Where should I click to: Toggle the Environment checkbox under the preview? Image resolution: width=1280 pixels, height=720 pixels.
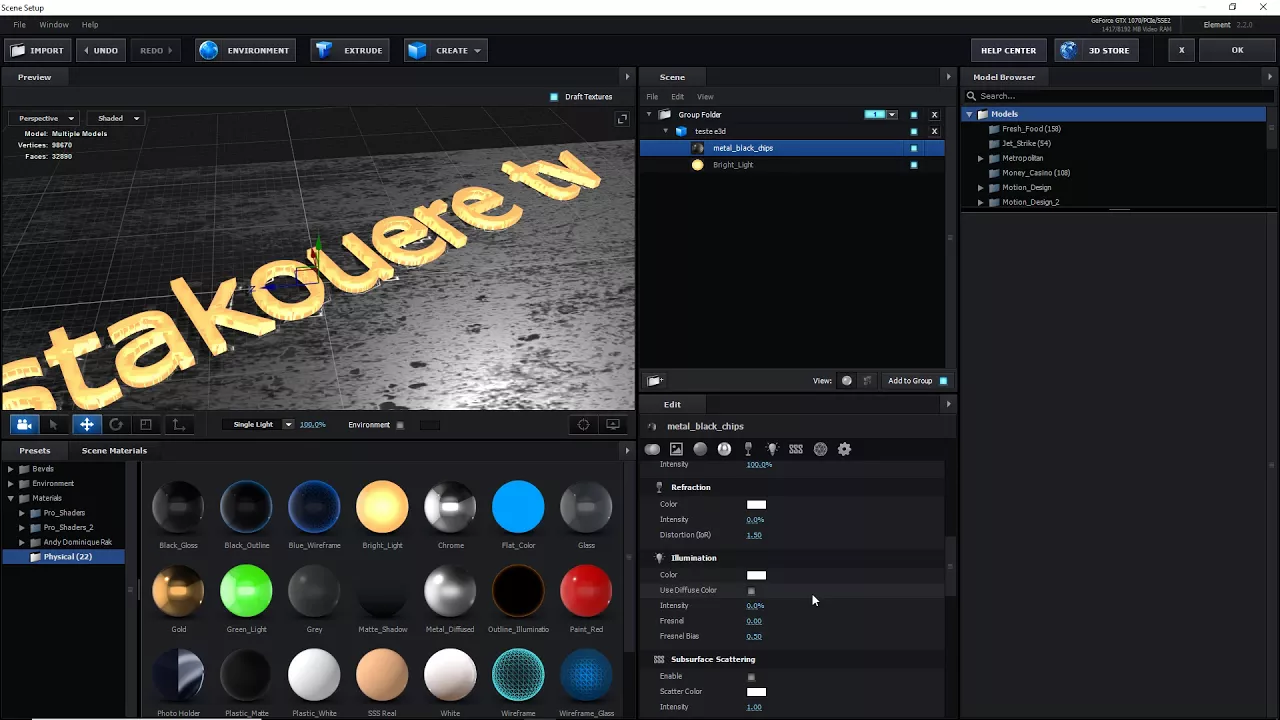[400, 425]
